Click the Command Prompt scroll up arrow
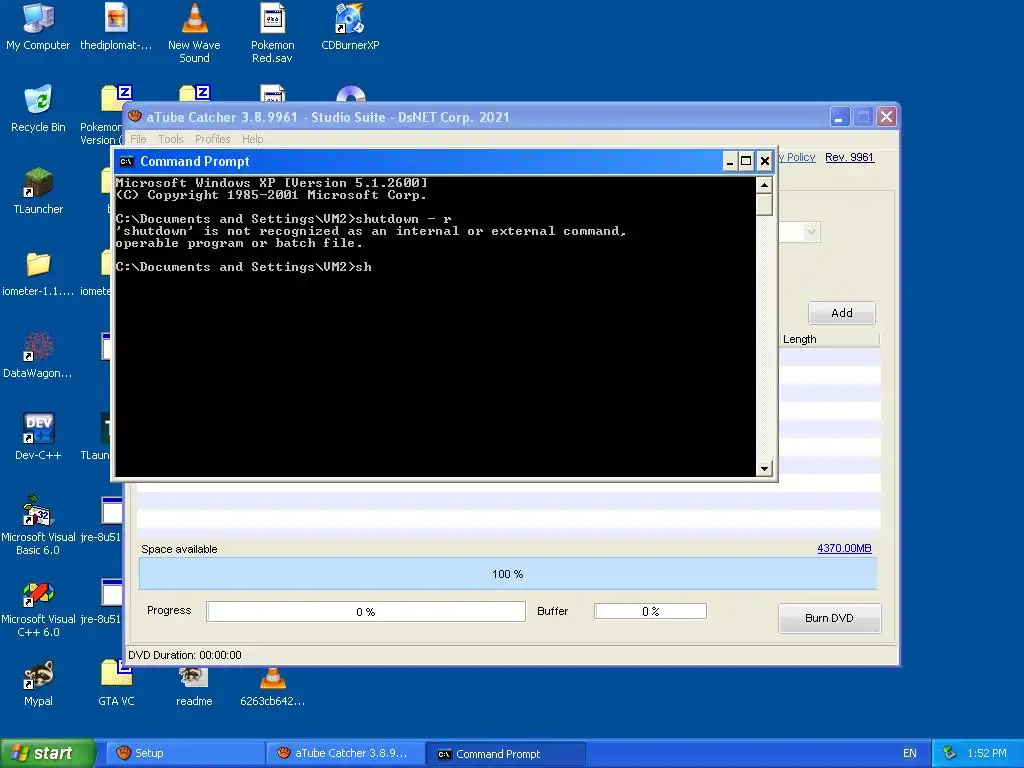 pyautogui.click(x=764, y=185)
